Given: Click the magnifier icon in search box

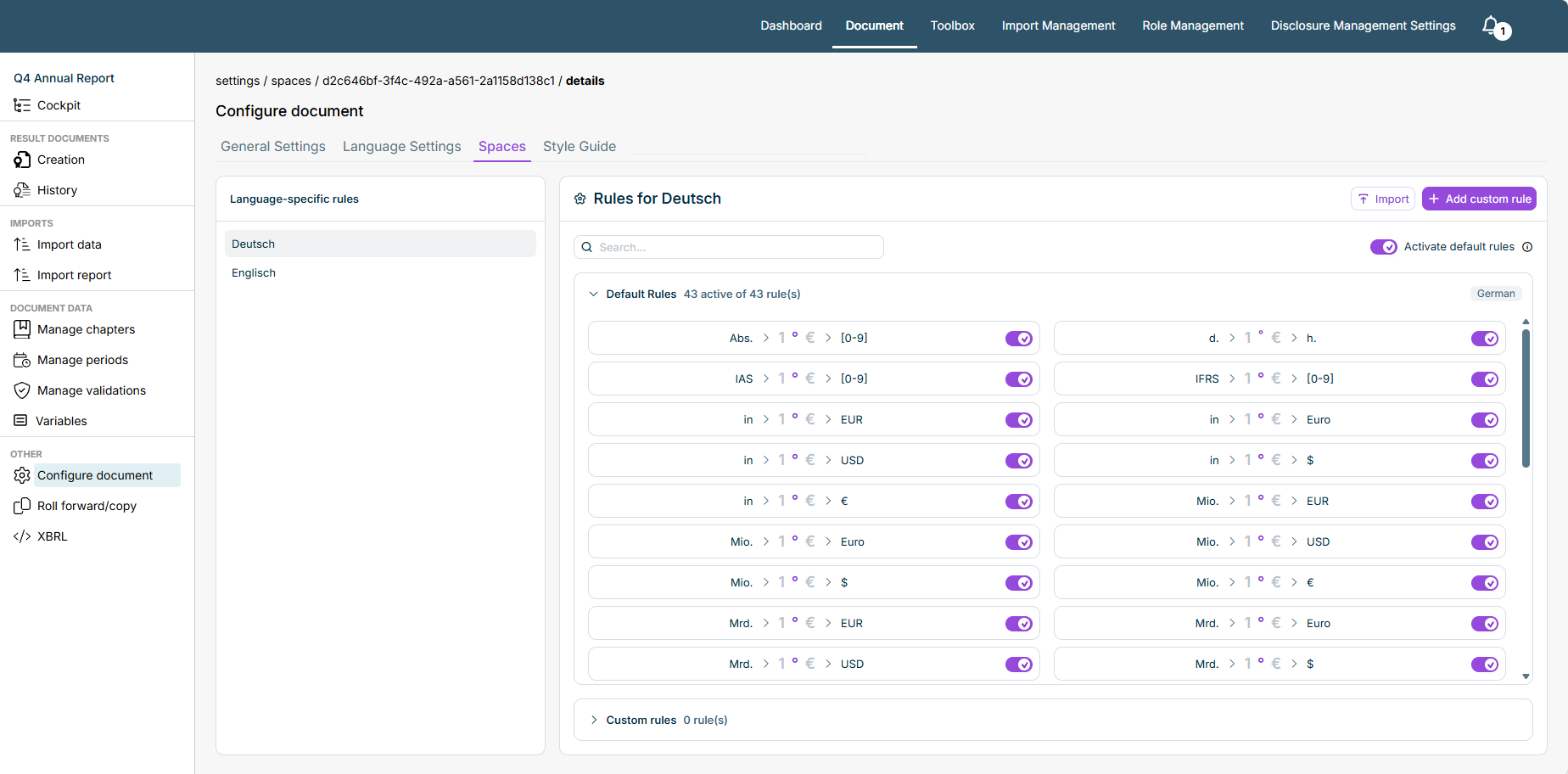Looking at the screenshot, I should [x=586, y=247].
